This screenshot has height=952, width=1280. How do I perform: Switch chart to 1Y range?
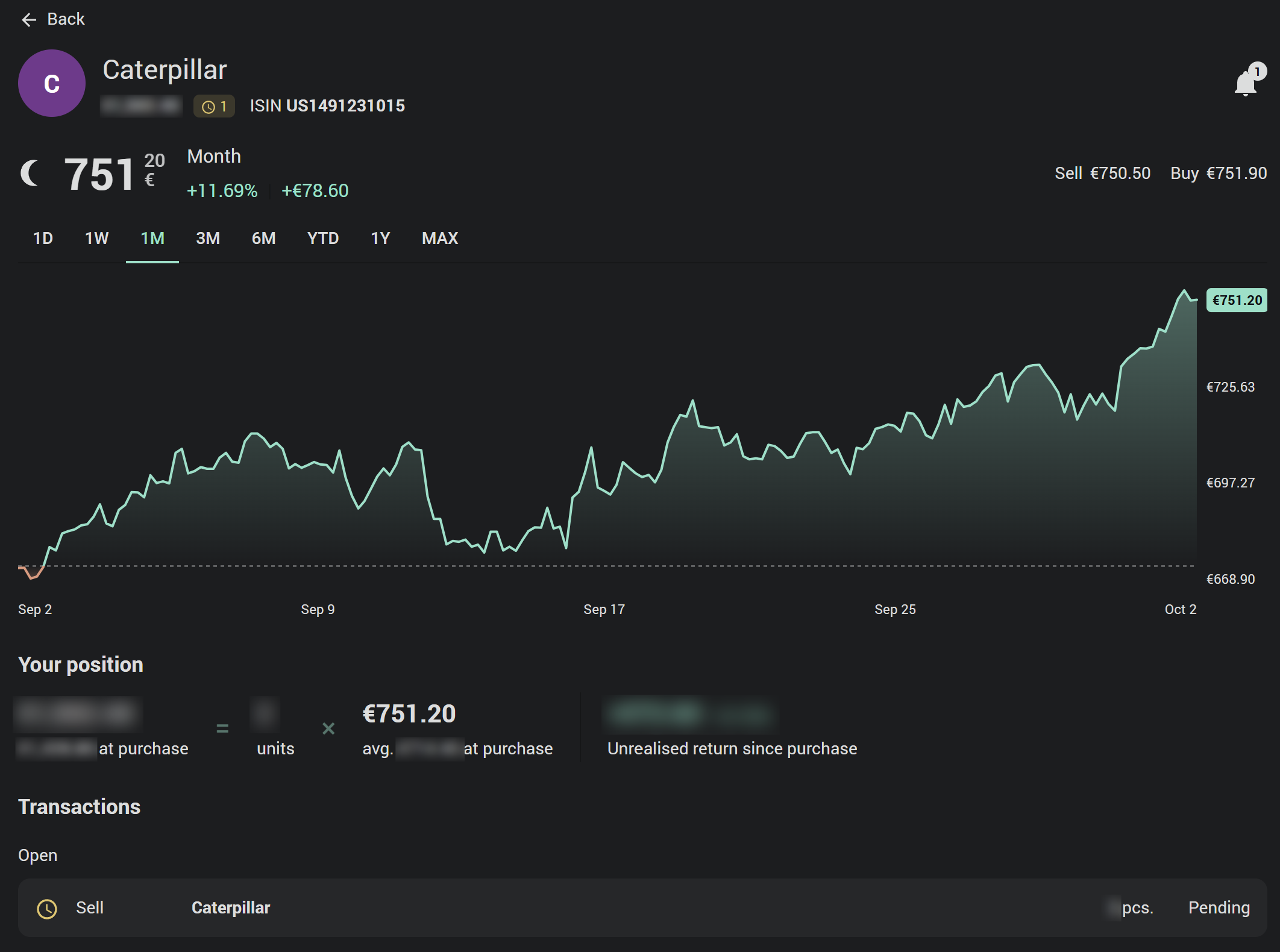(380, 239)
